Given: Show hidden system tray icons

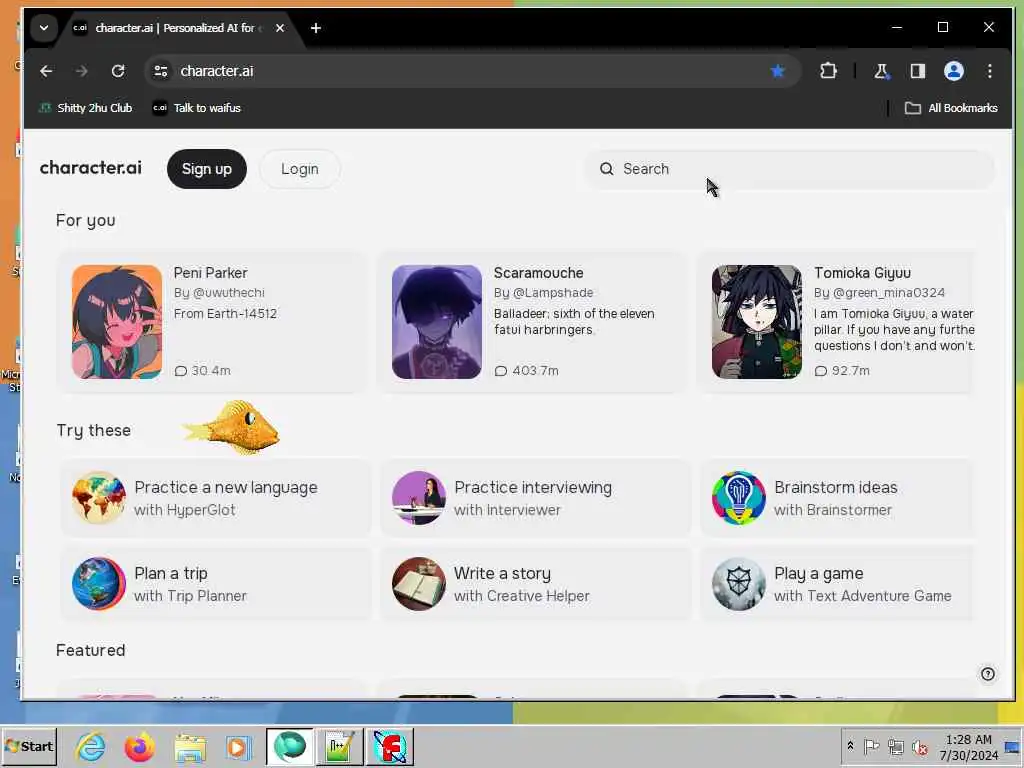Looking at the screenshot, I should click(x=850, y=746).
